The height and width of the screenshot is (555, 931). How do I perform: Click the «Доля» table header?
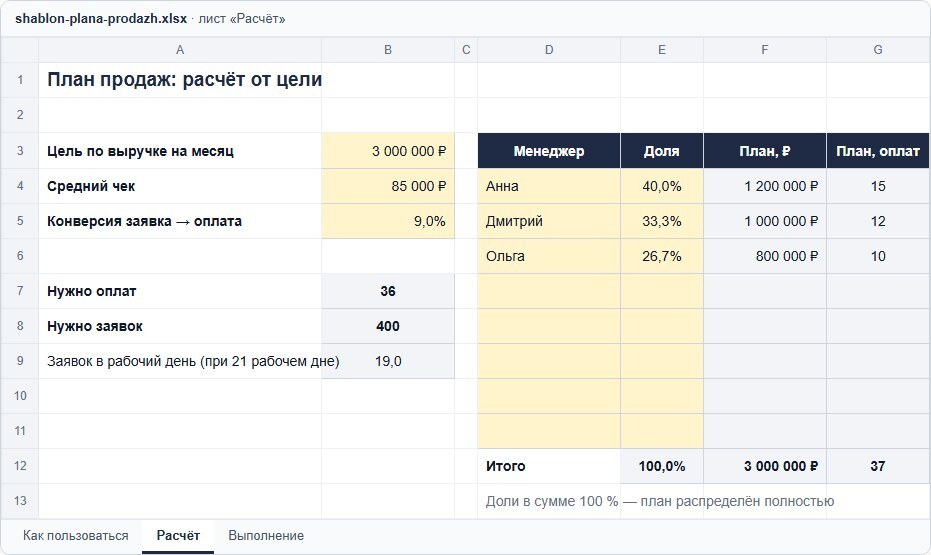pyautogui.click(x=662, y=151)
